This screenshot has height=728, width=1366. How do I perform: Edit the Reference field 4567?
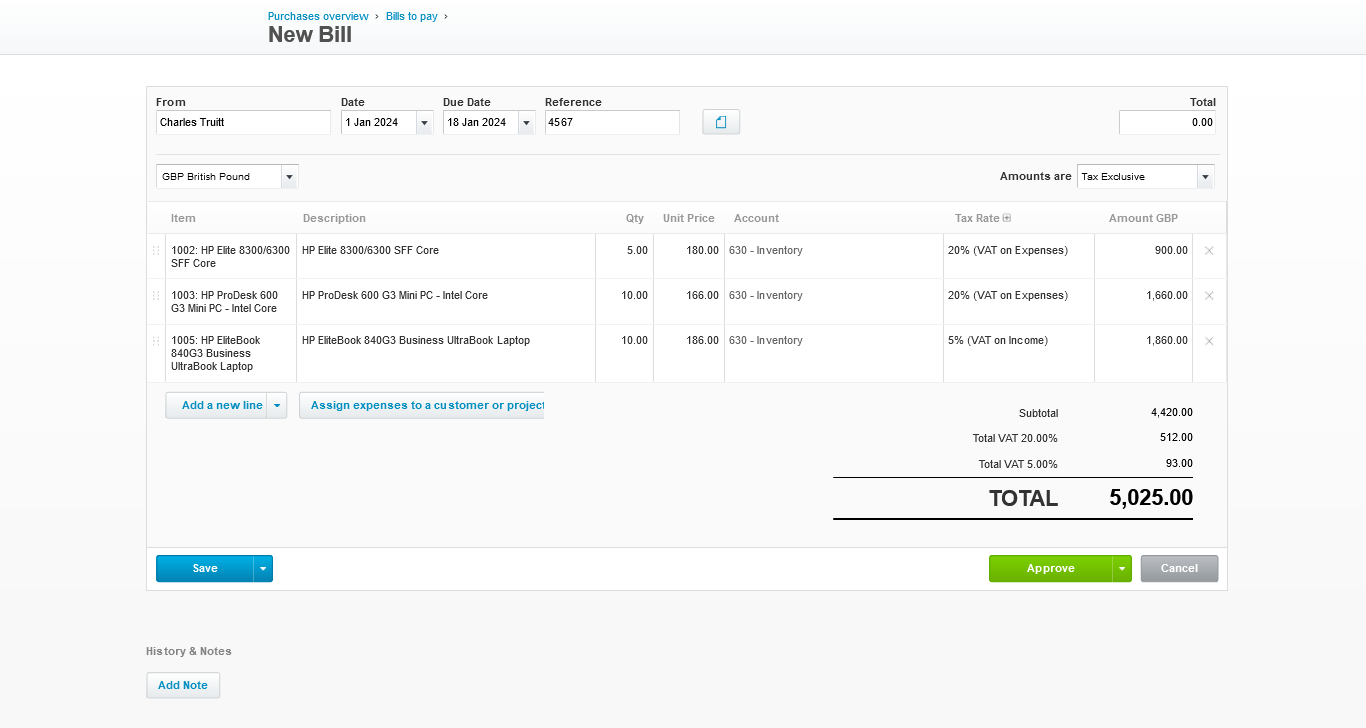[612, 122]
